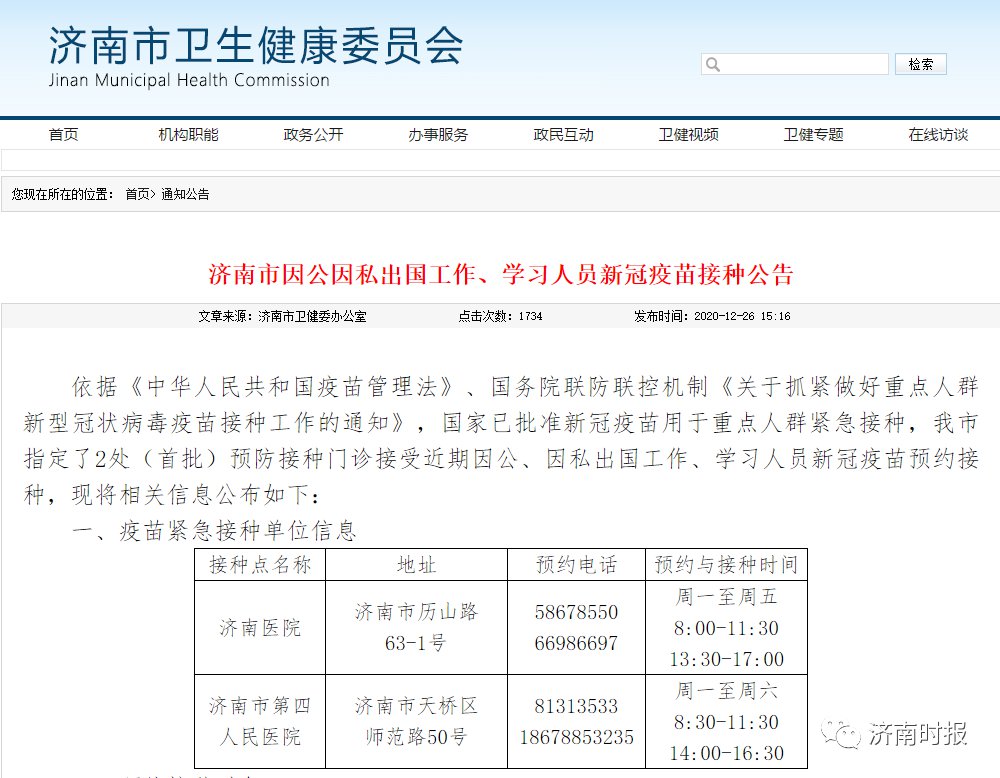
Task: Open the 卫健视频 section
Action: point(688,135)
